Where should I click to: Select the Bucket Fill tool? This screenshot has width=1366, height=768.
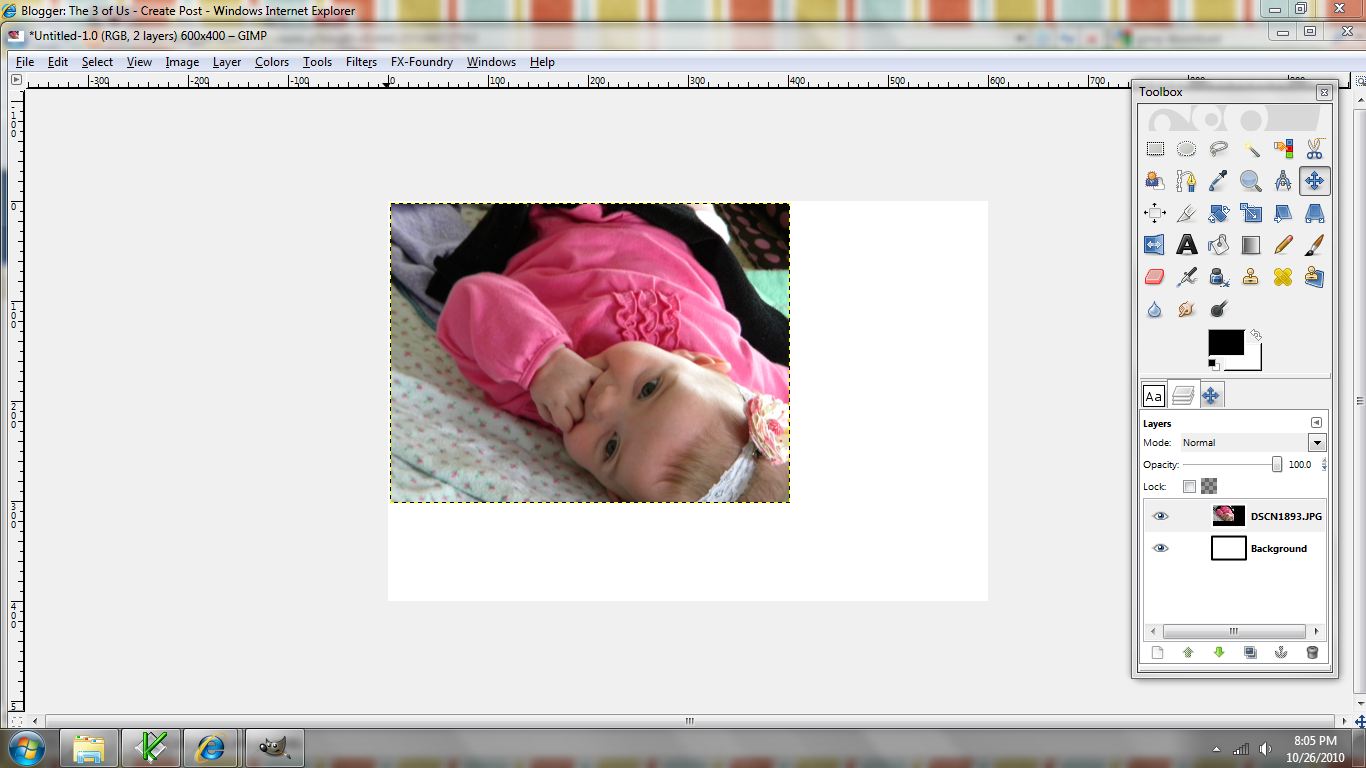pos(1218,245)
